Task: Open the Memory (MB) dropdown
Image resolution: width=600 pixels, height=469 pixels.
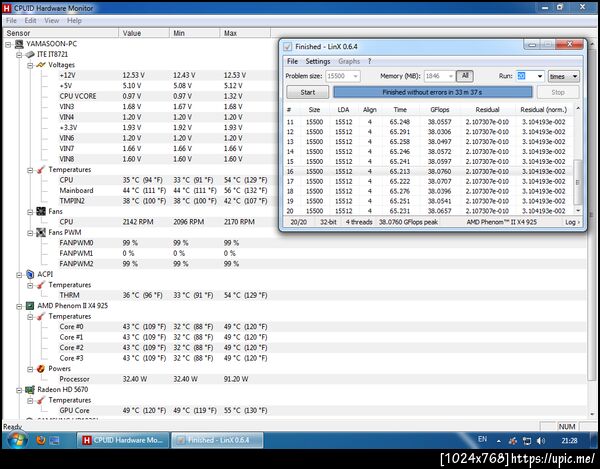Action: tap(450, 76)
